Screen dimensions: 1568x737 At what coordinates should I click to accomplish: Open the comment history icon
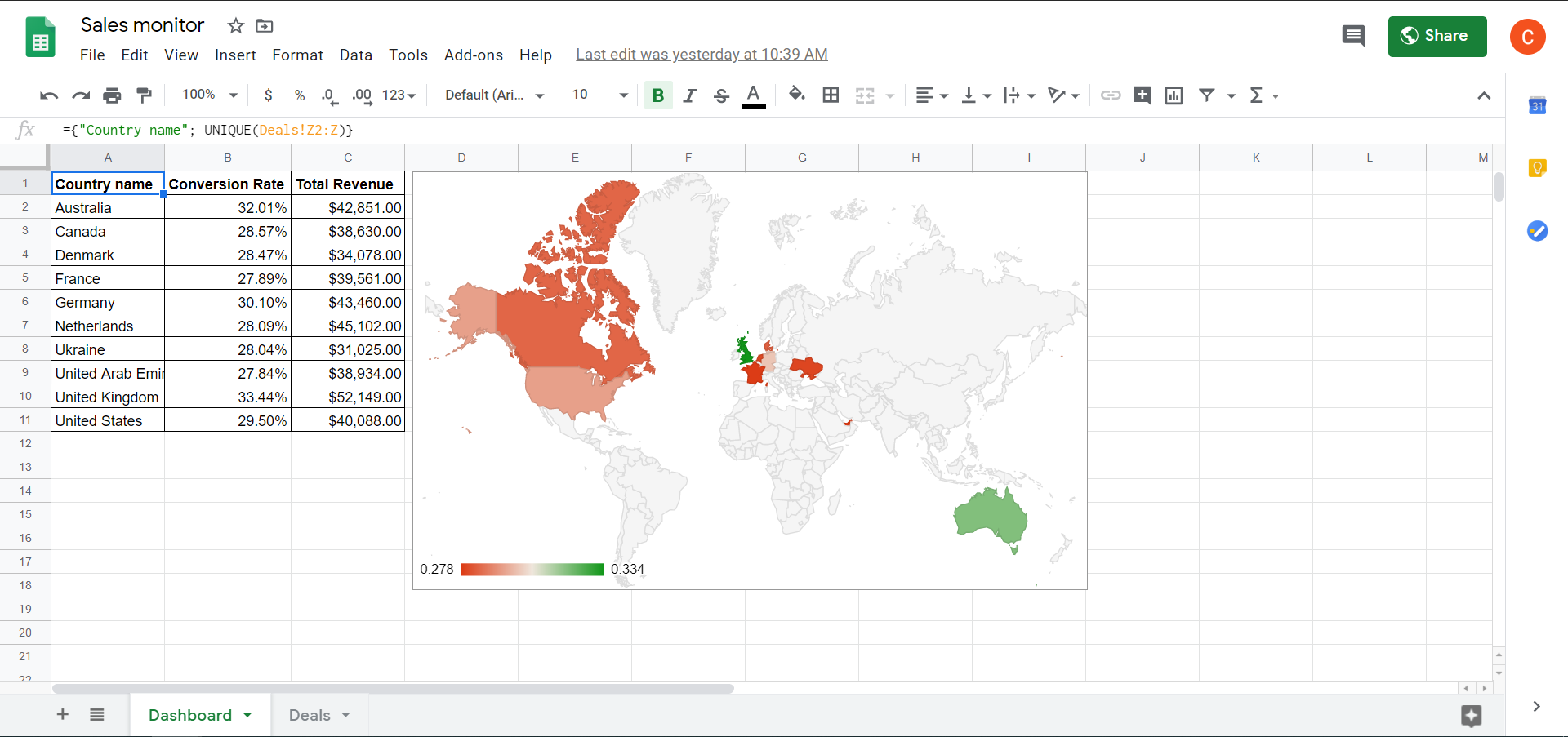[x=1353, y=36]
